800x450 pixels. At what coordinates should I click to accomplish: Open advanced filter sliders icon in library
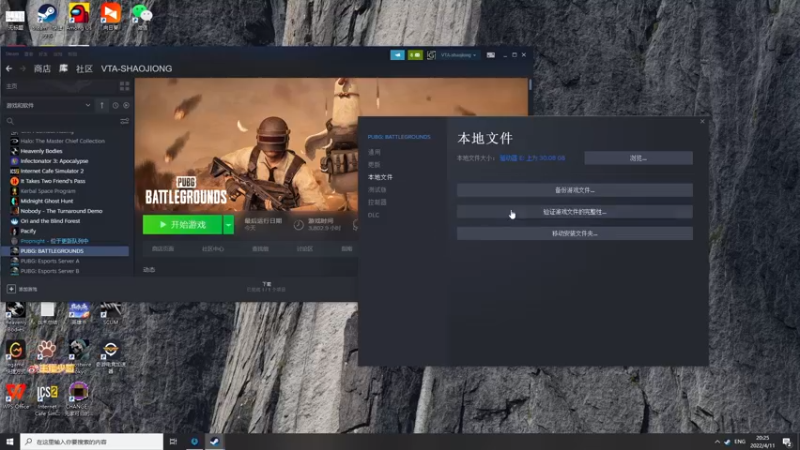(124, 121)
